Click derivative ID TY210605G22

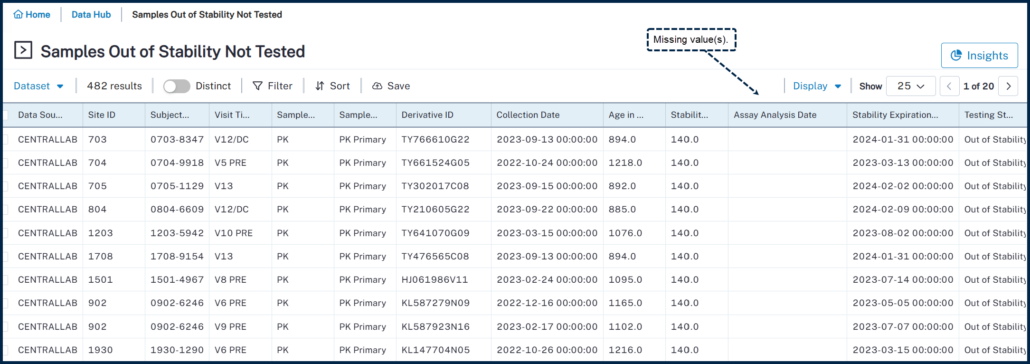tap(436, 209)
